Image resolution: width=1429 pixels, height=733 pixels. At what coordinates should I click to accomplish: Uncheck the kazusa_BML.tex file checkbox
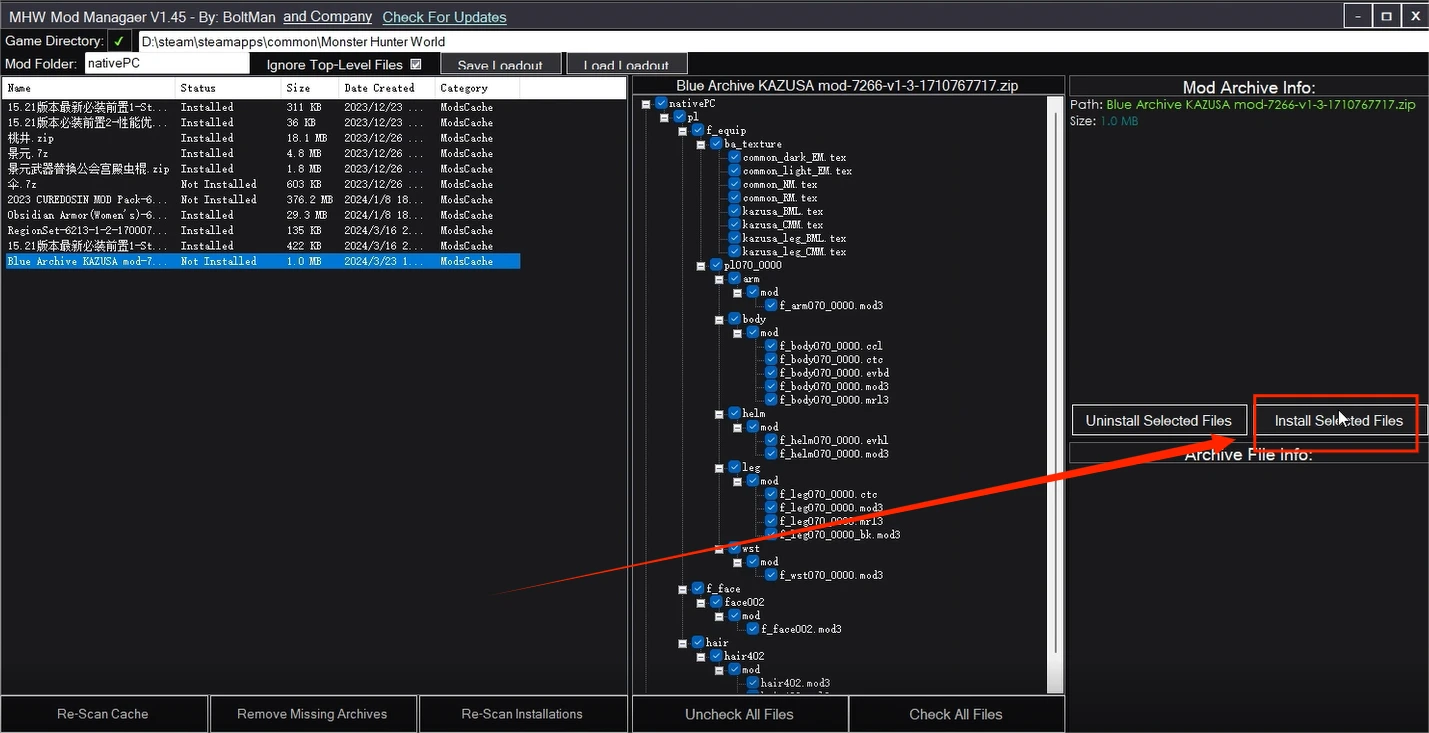734,211
